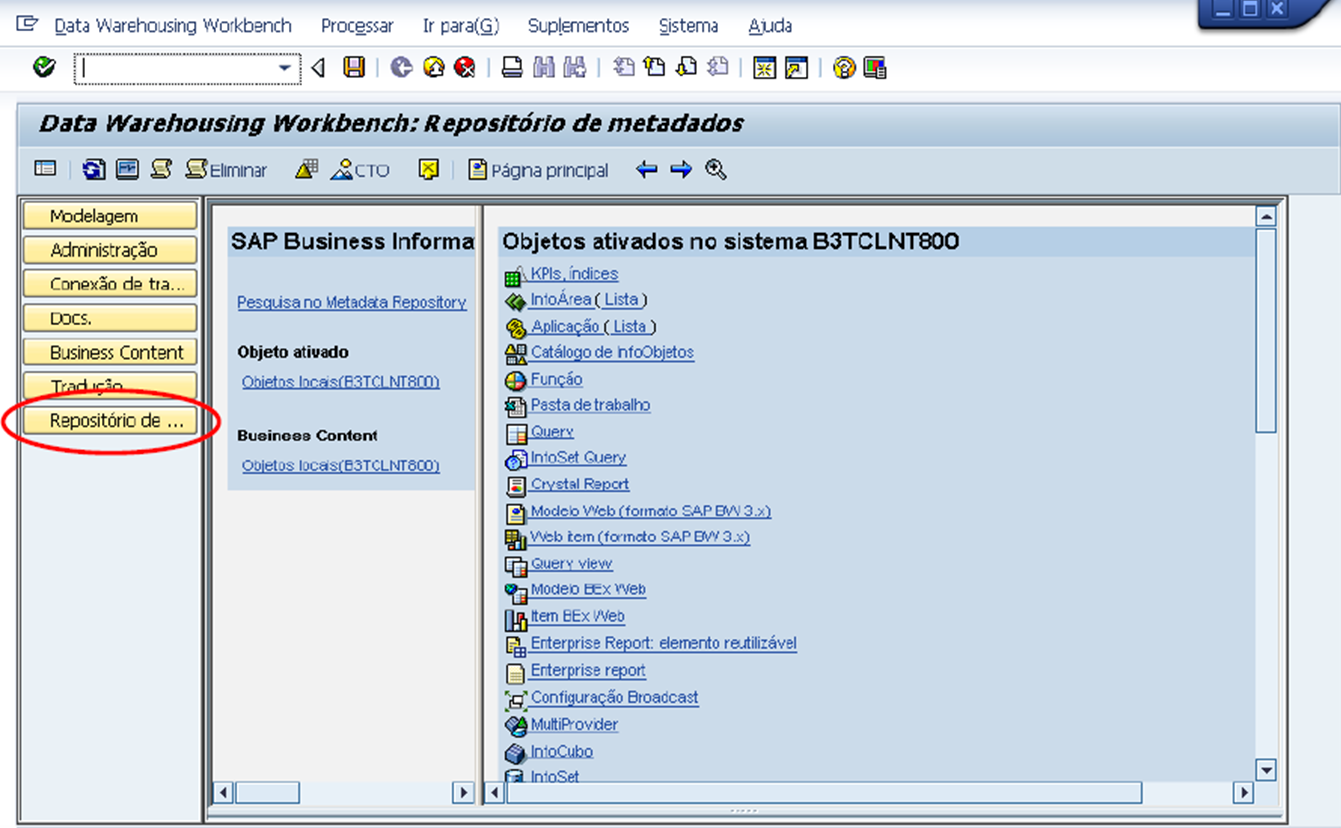Open the Query view link
Viewport: 1341px width, 828px height.
571,563
